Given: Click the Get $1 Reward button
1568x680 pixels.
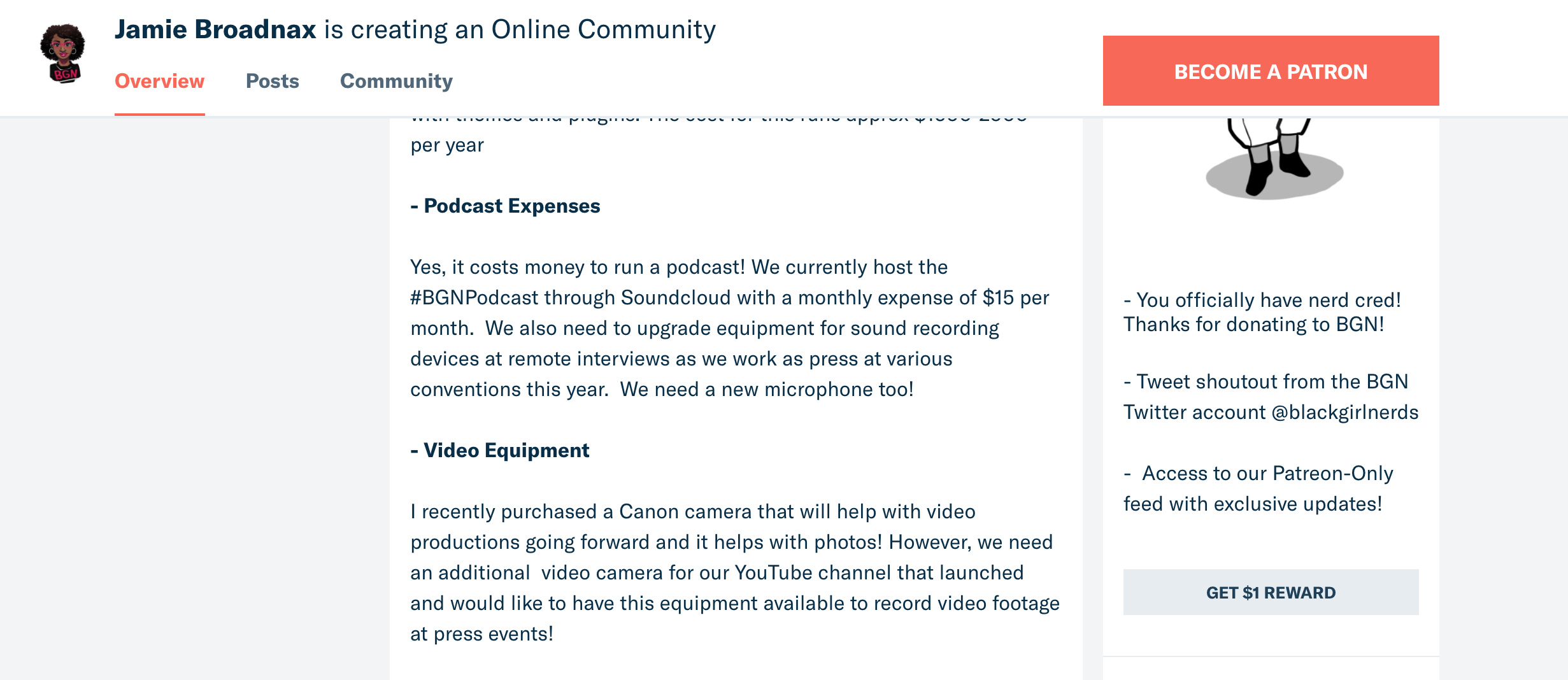Looking at the screenshot, I should click(x=1271, y=592).
